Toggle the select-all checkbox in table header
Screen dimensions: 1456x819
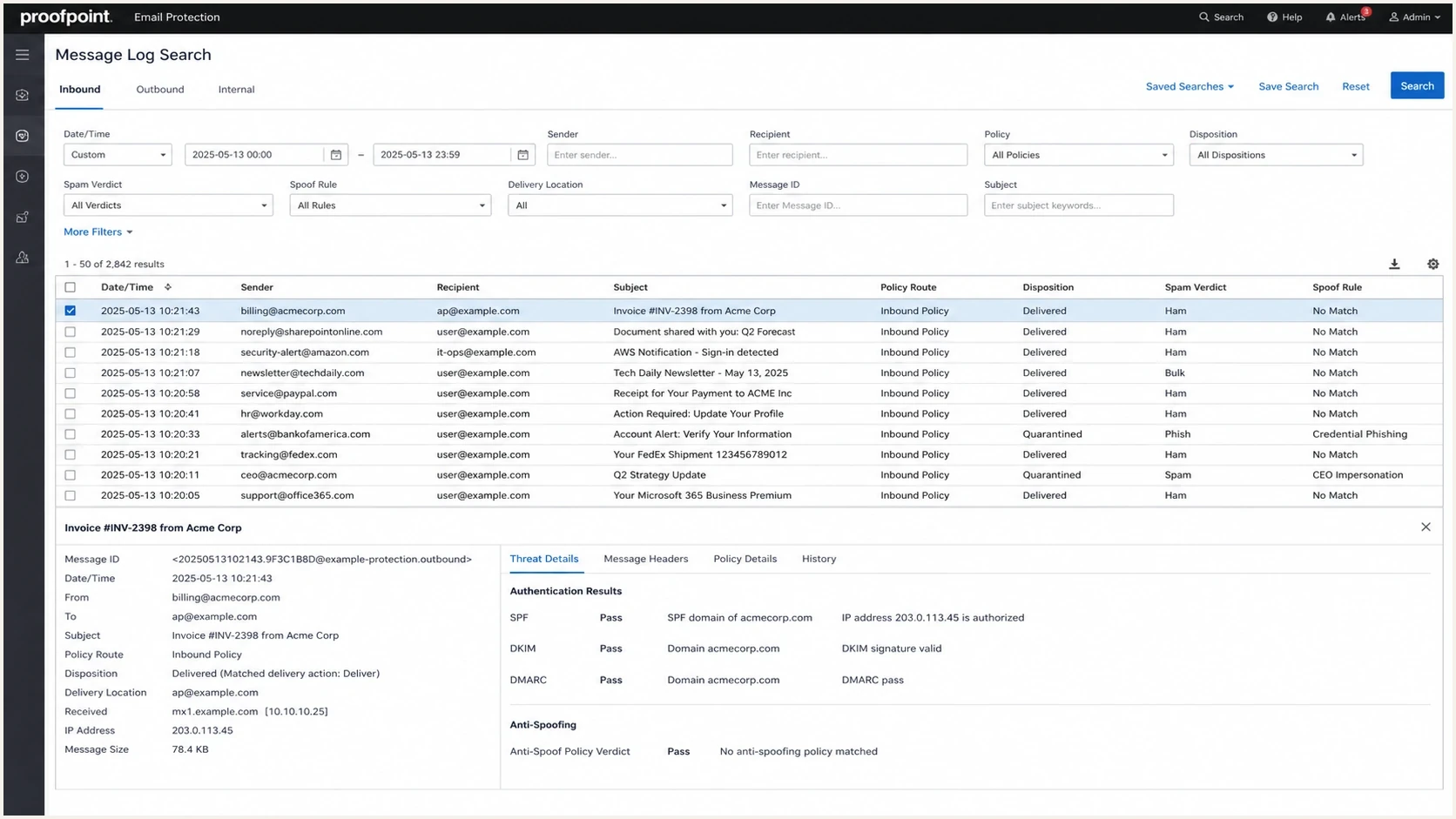[71, 287]
